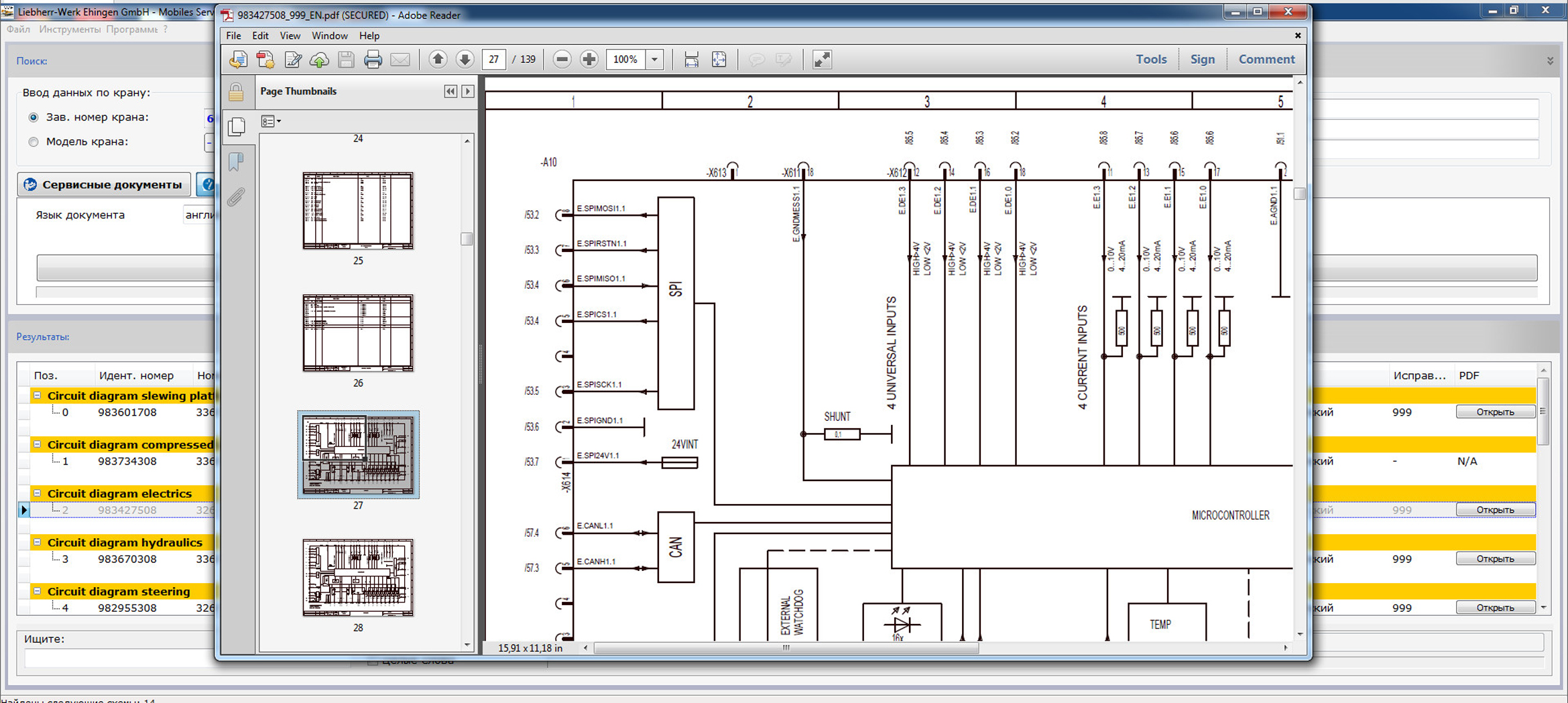Click the Save file icon
Image resolution: width=1568 pixels, height=703 pixels.
tap(346, 60)
